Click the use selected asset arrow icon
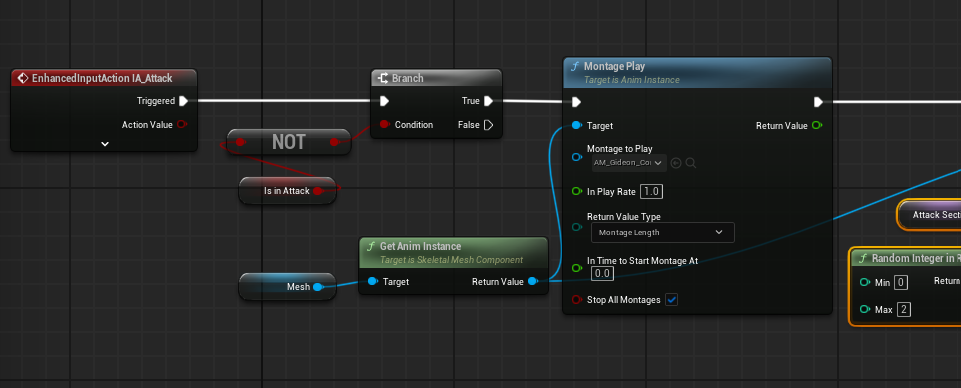This screenshot has height=388, width=961. click(x=676, y=163)
